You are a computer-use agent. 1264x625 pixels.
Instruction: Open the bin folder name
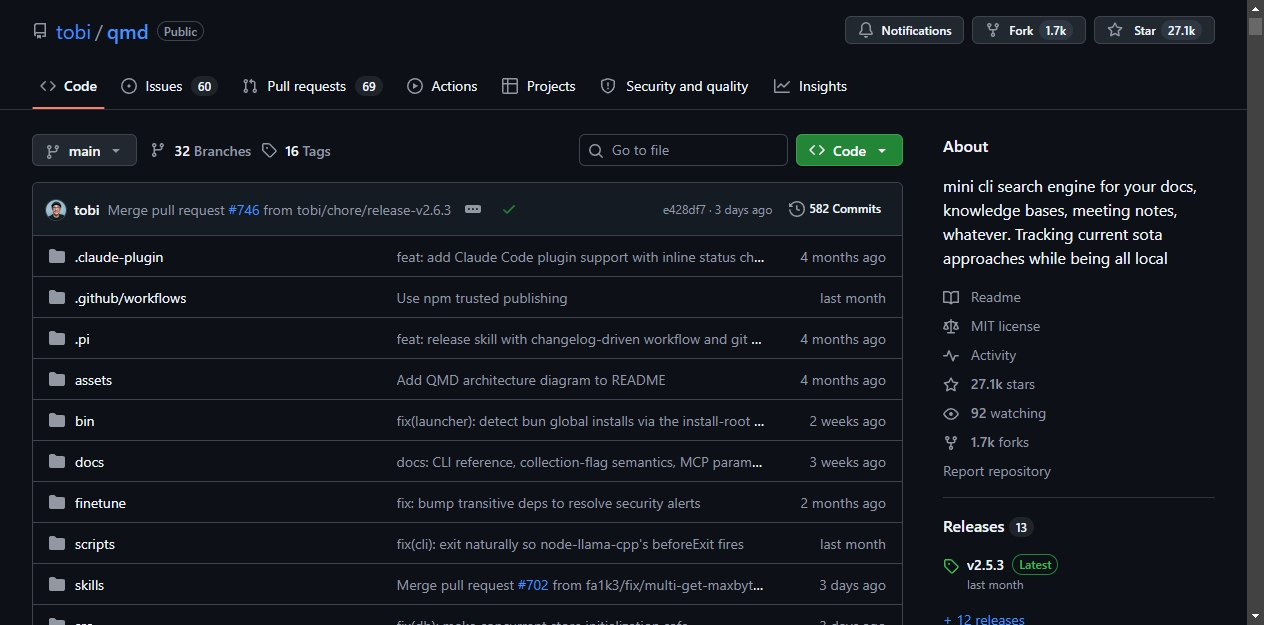pyautogui.click(x=85, y=421)
